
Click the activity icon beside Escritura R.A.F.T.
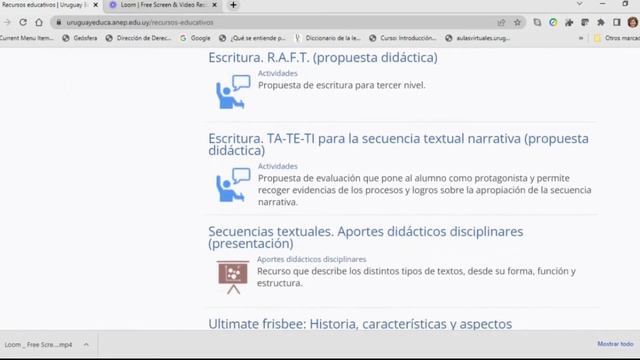coord(233,92)
